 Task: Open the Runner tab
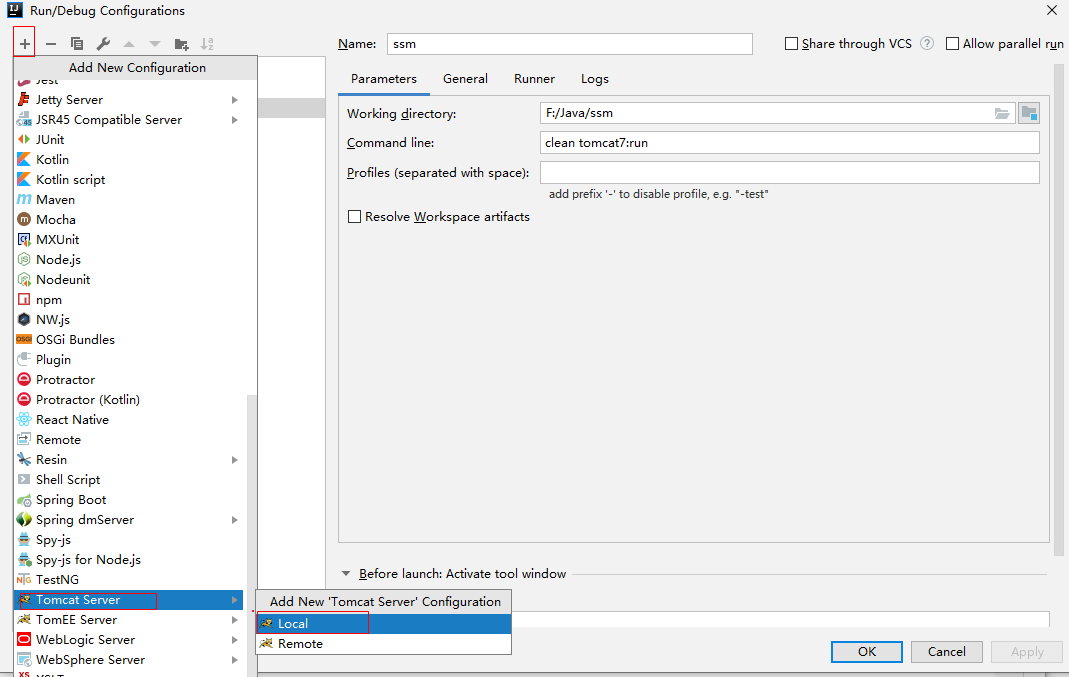click(x=534, y=79)
